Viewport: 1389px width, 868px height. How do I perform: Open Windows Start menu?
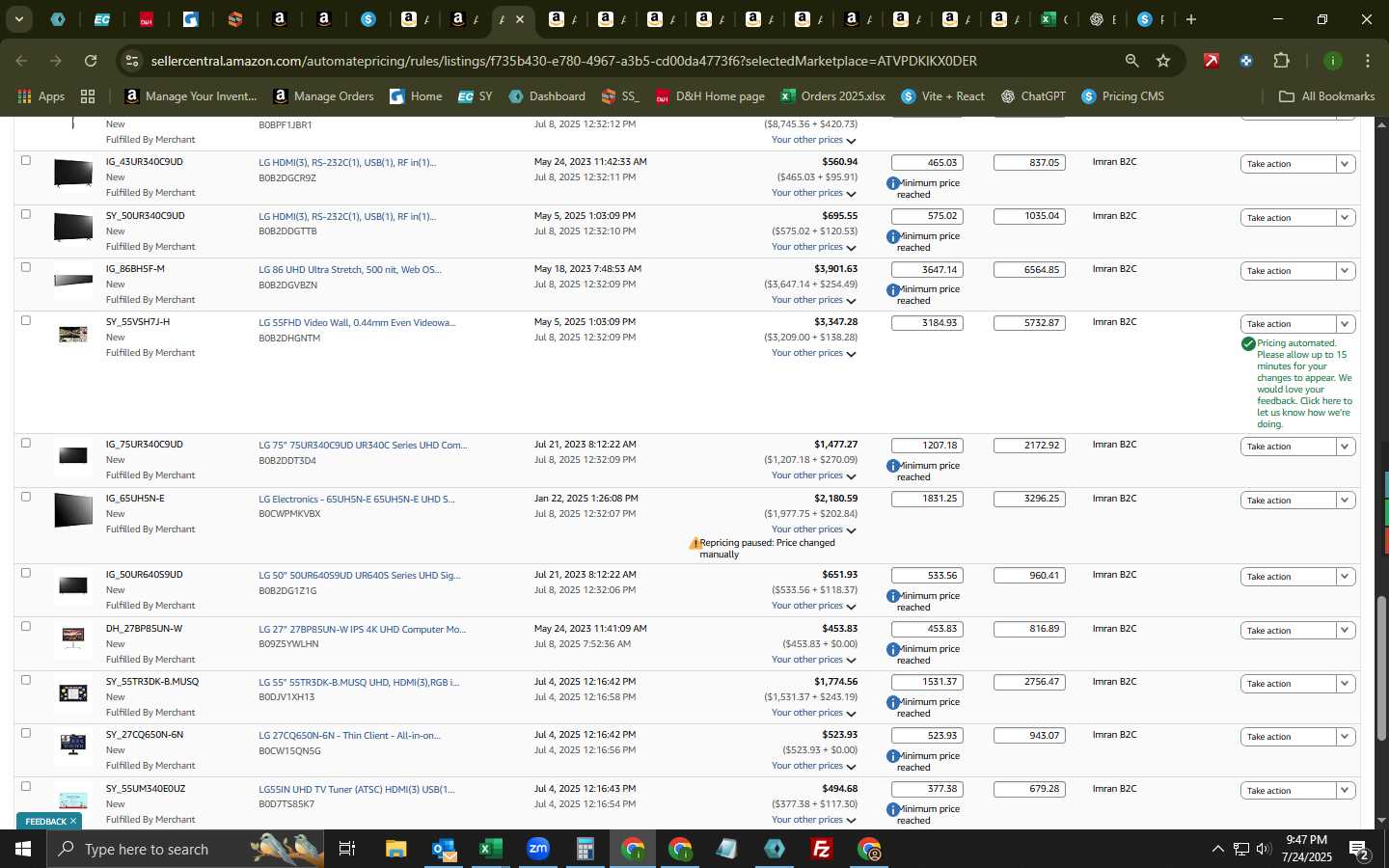pyautogui.click(x=23, y=849)
